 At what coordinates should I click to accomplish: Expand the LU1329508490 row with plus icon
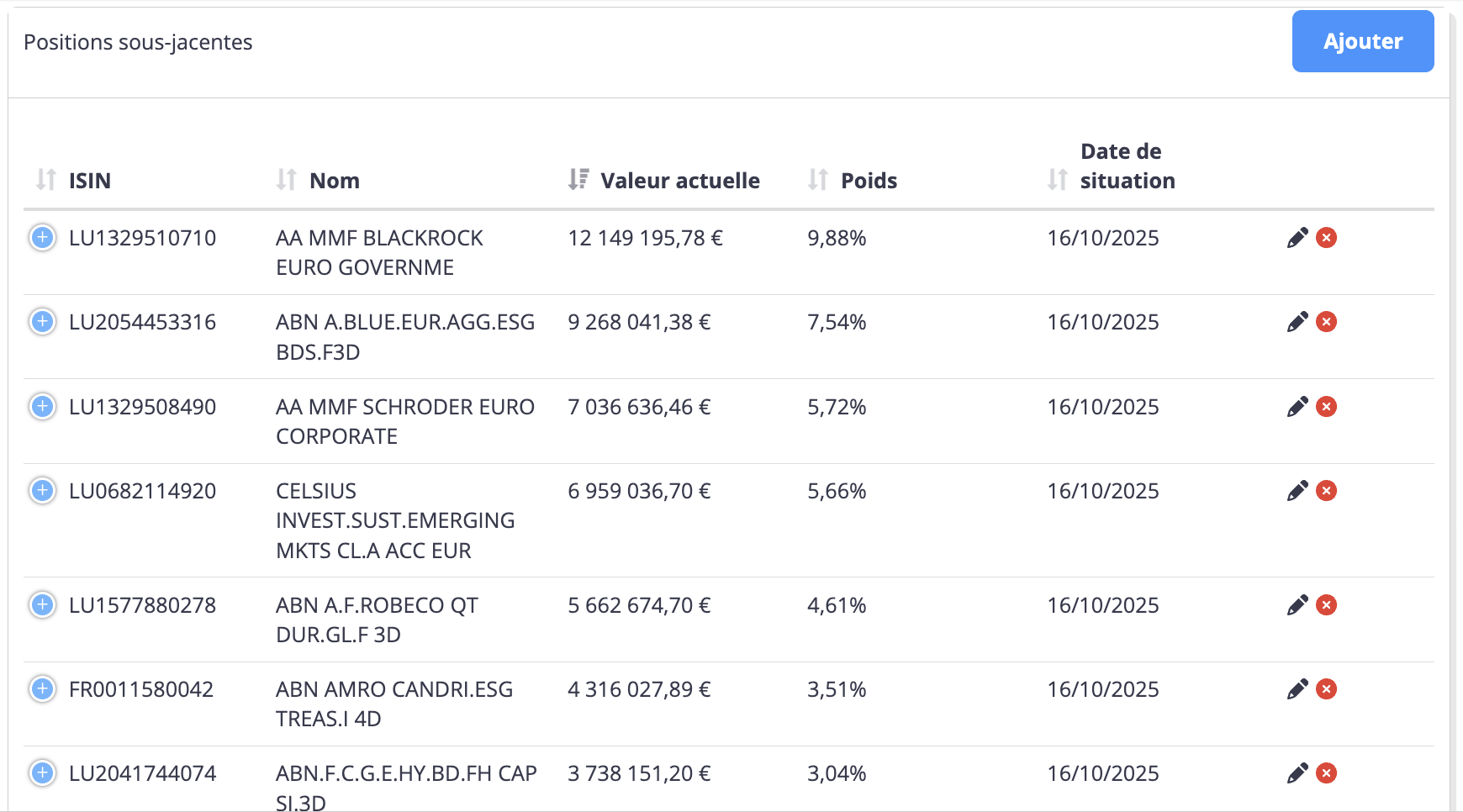[x=42, y=407]
